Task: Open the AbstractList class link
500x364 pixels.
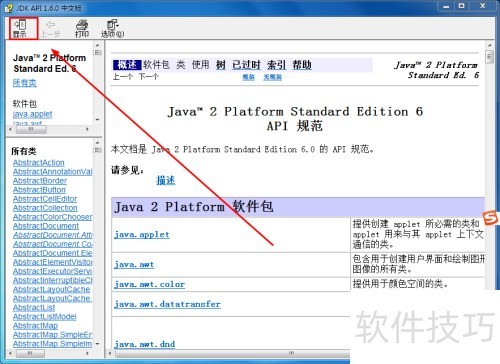Action: click(x=34, y=307)
